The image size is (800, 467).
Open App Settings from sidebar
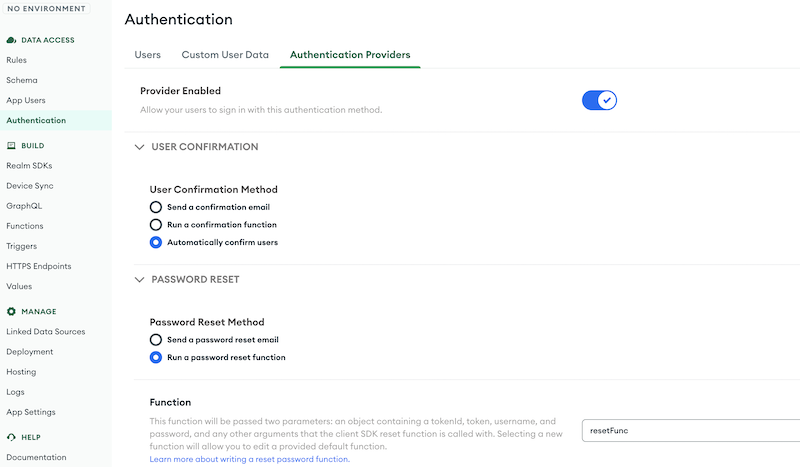point(31,412)
